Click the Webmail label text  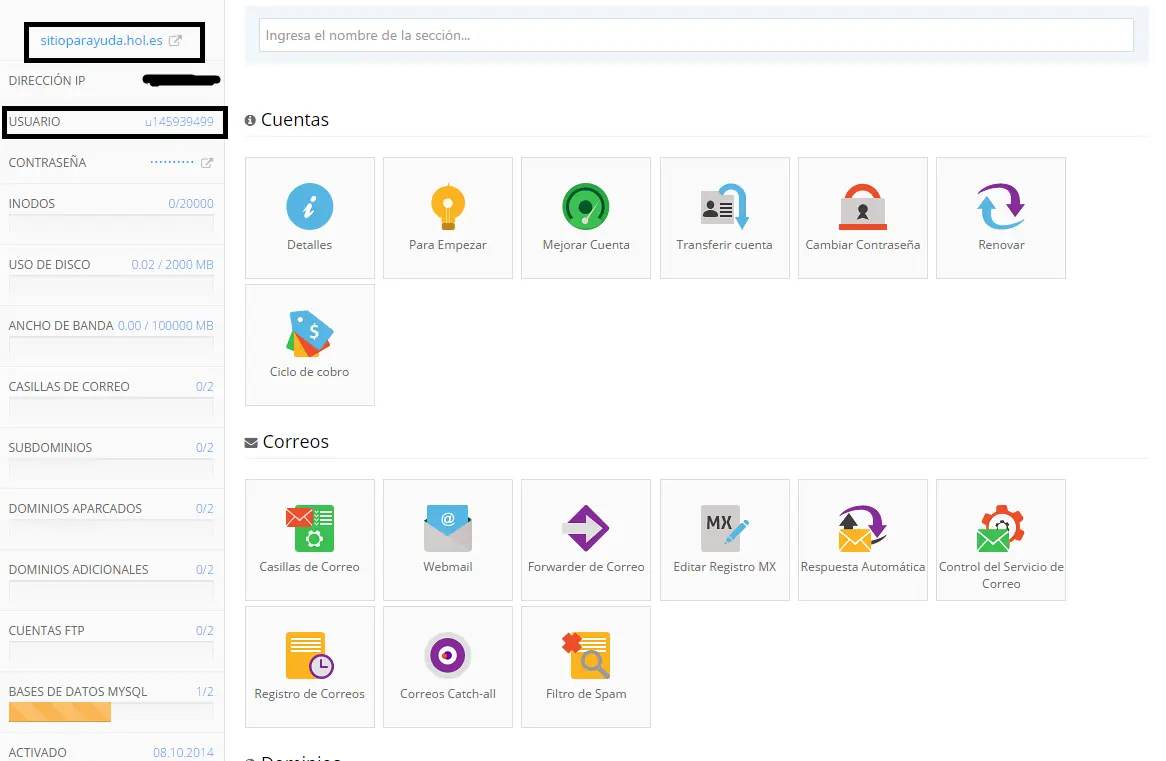tap(448, 567)
